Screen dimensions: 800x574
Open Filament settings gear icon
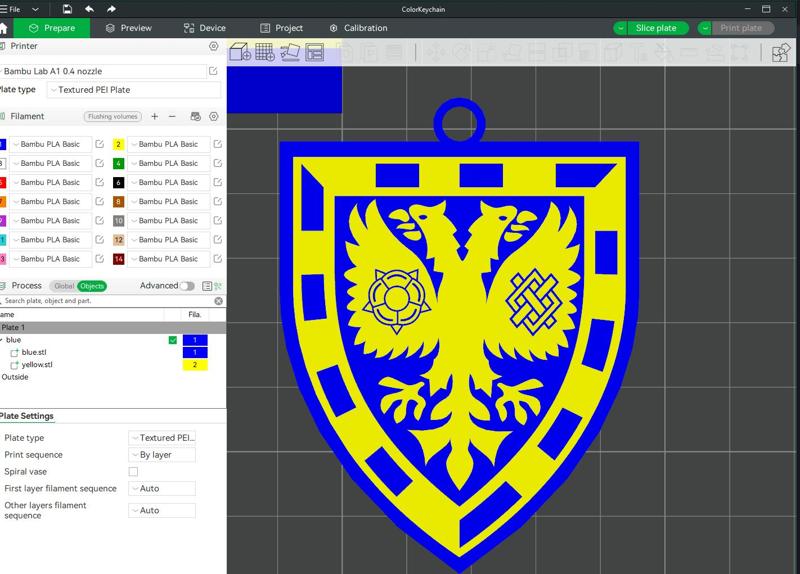[213, 116]
